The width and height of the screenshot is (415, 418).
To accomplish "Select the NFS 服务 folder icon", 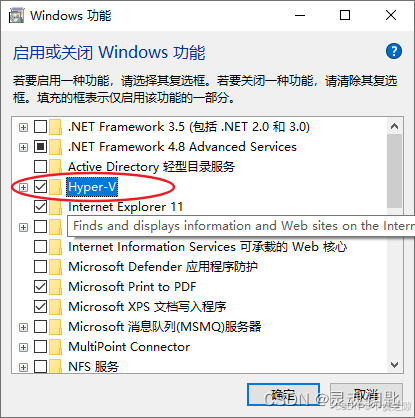I will [x=56, y=366].
